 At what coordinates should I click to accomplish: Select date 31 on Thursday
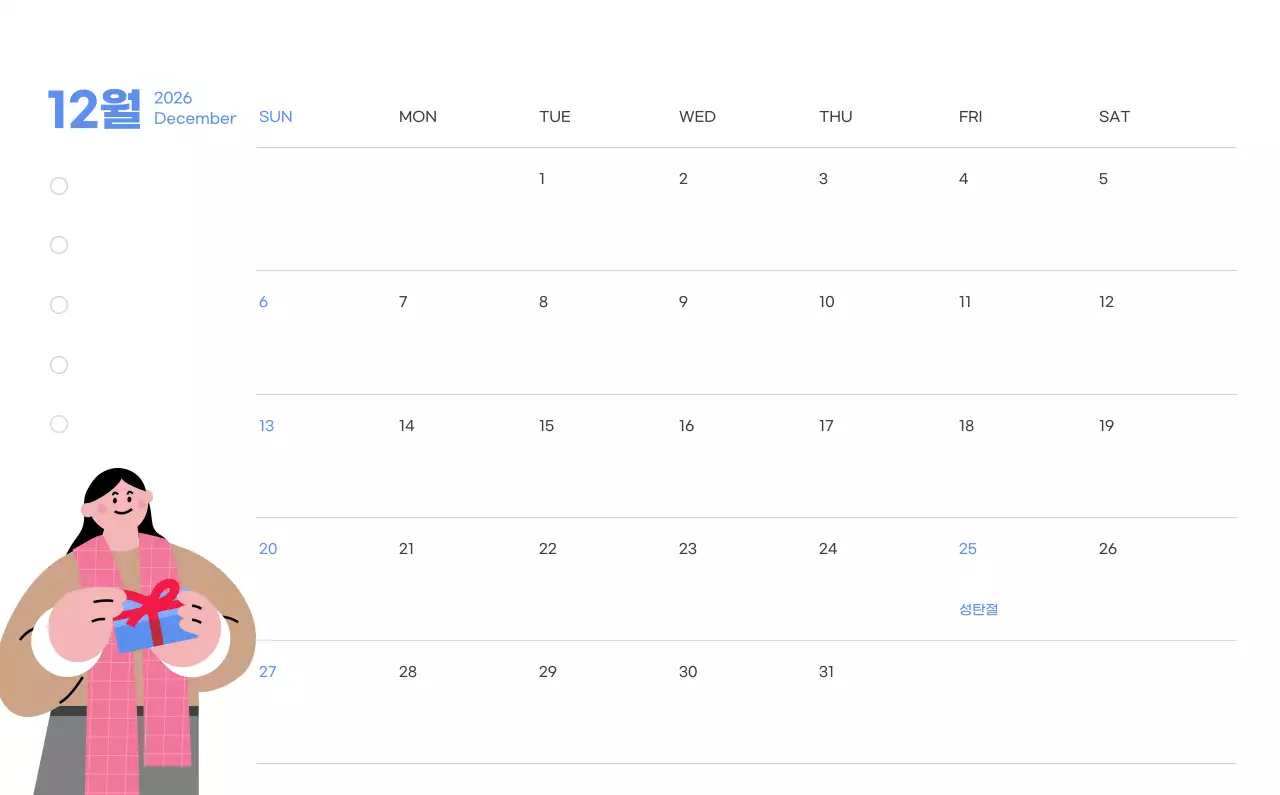click(x=826, y=672)
